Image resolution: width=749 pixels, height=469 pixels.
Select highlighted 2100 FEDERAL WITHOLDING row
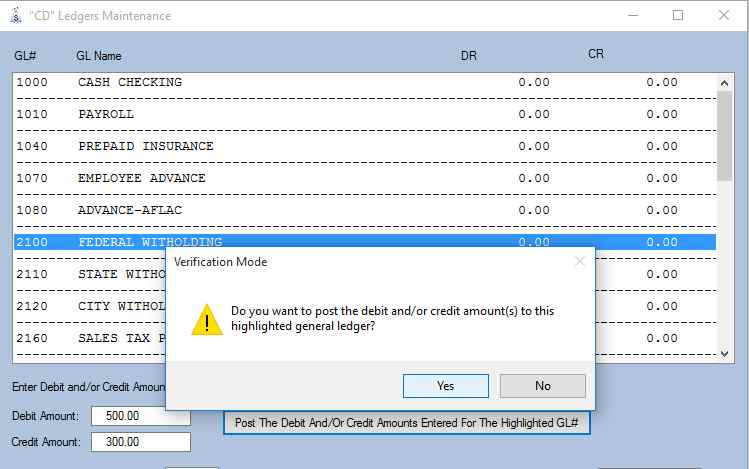[365, 242]
